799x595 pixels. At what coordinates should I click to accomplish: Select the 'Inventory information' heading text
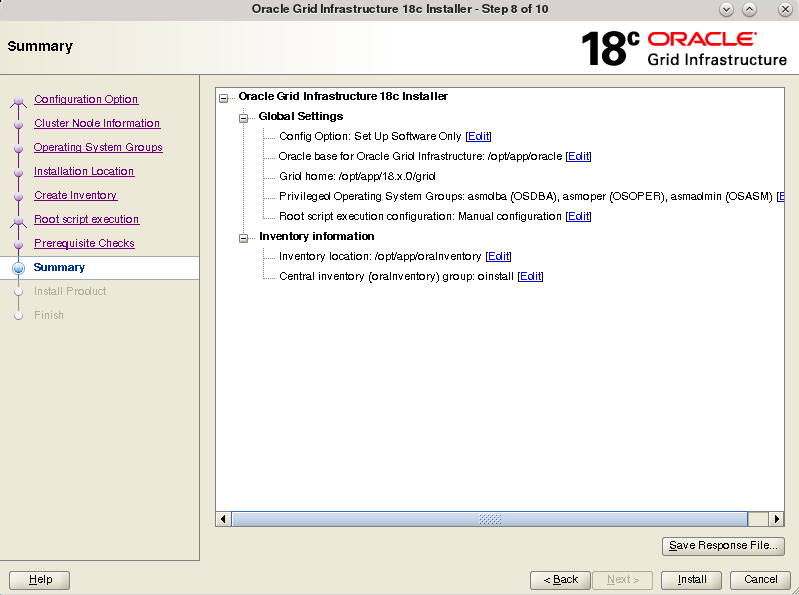click(316, 236)
